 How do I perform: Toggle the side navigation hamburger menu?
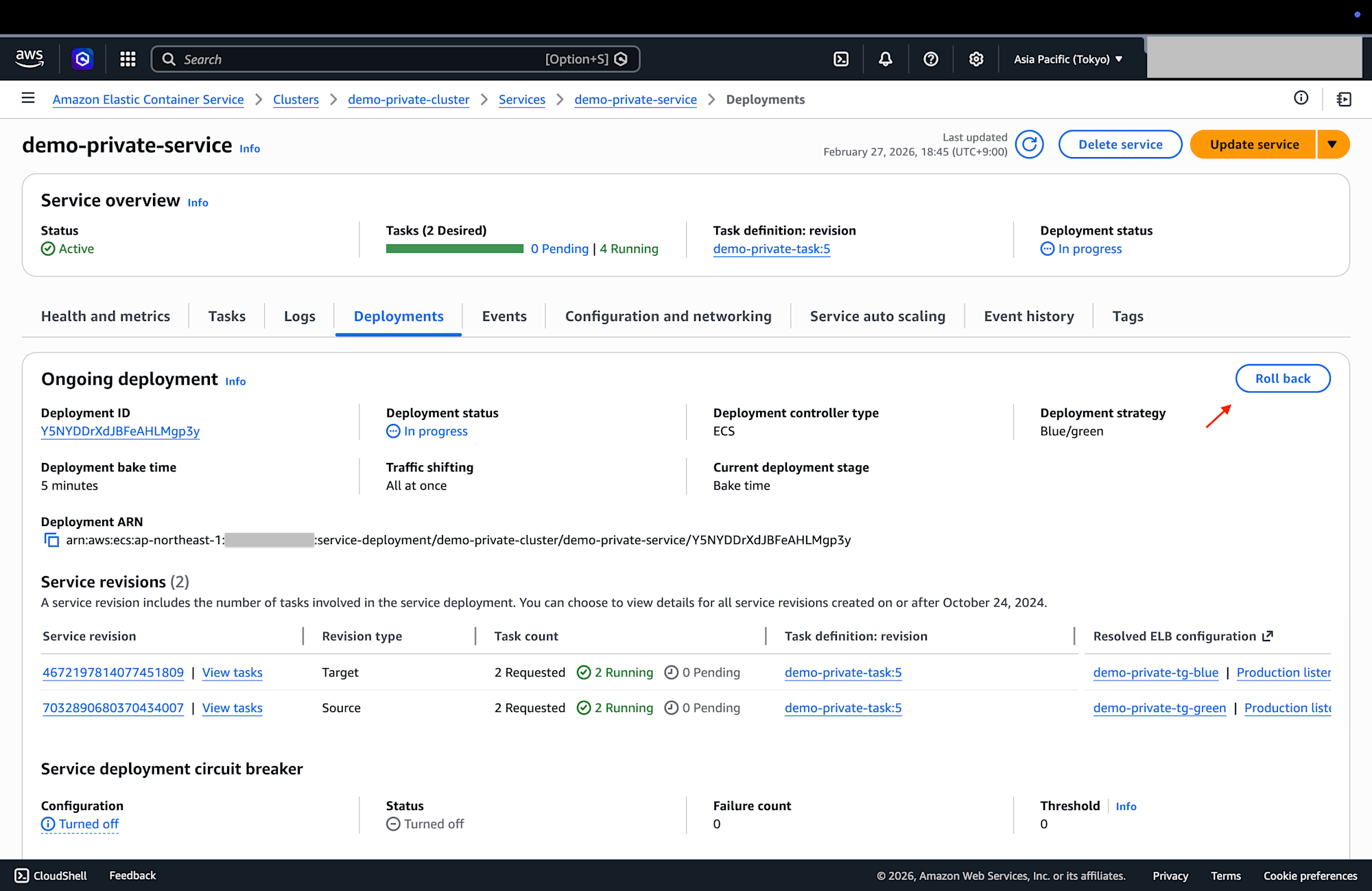pyautogui.click(x=28, y=98)
